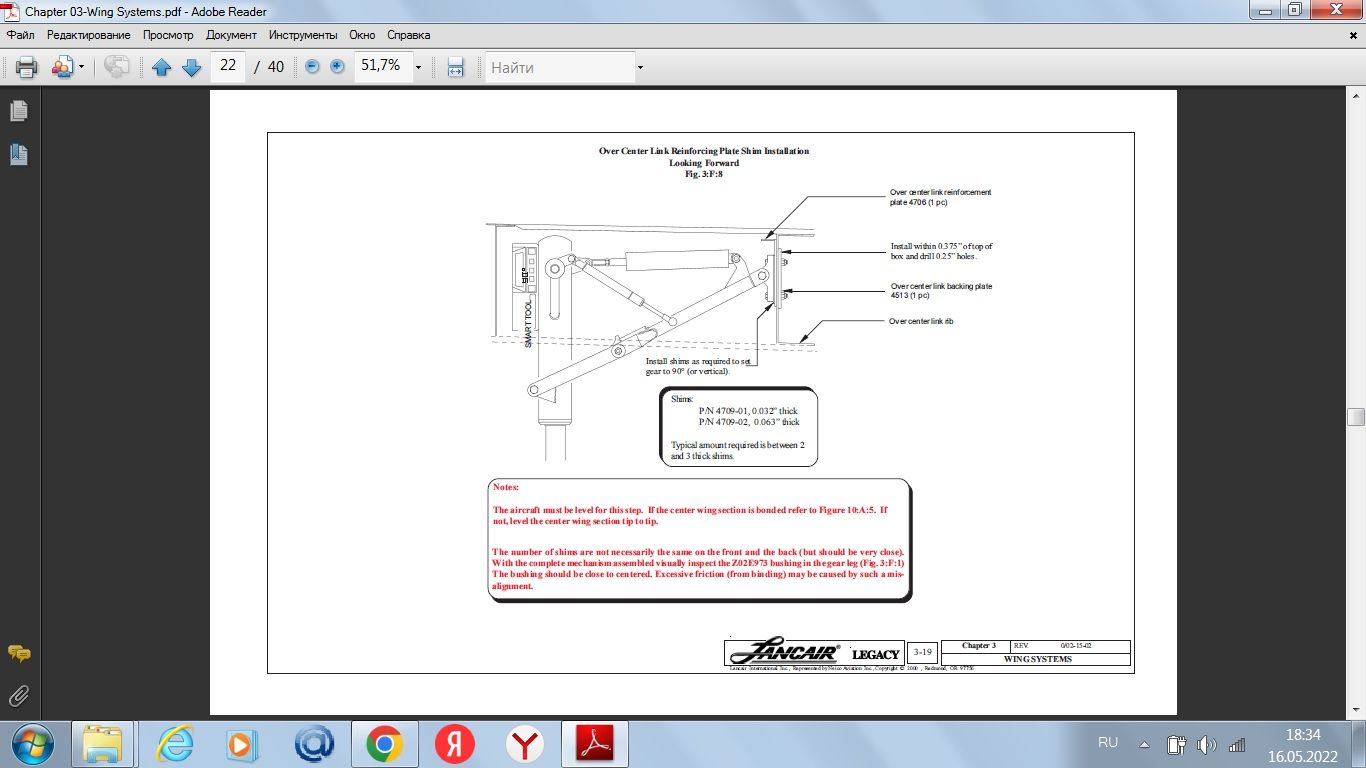Click the fit-width scrolling mode icon

[x=455, y=67]
